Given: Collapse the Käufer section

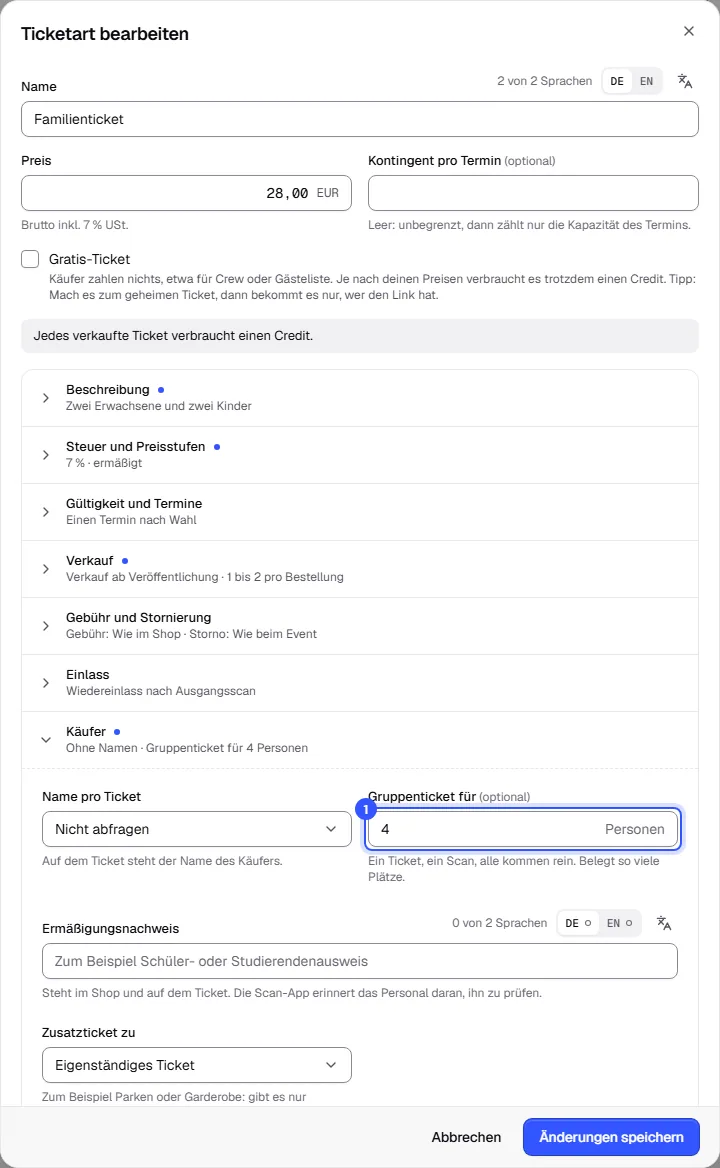Looking at the screenshot, I should (360, 740).
